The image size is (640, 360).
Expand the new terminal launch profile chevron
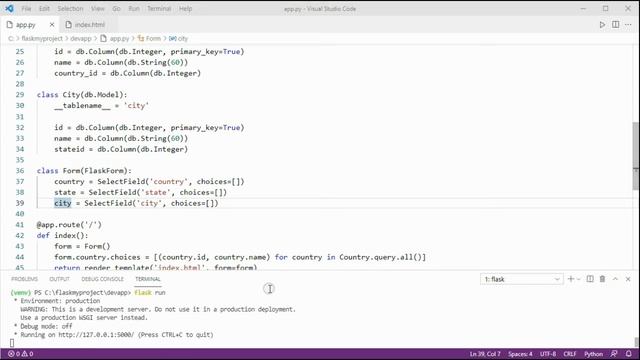[x=578, y=279]
